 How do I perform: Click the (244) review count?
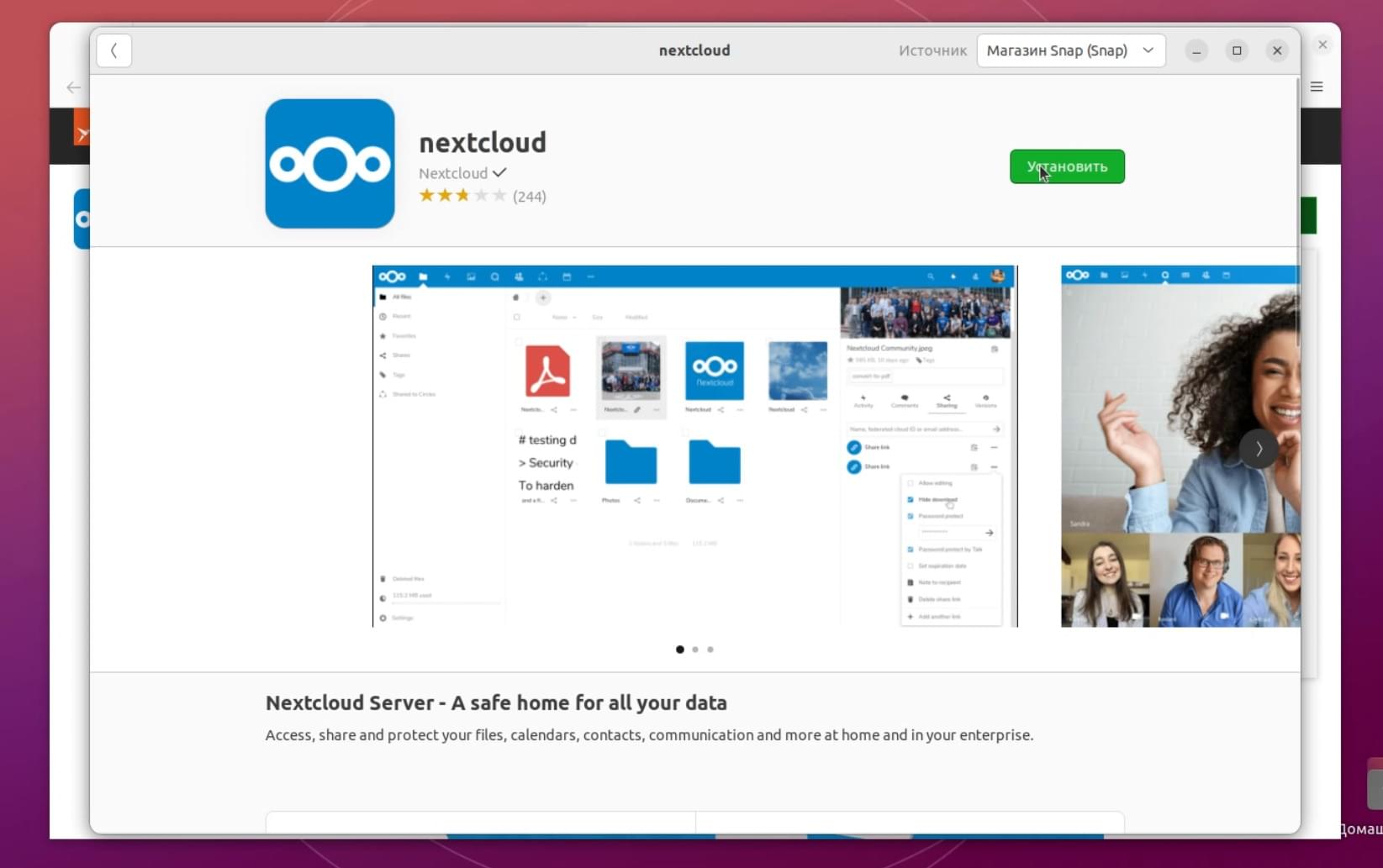pos(530,197)
